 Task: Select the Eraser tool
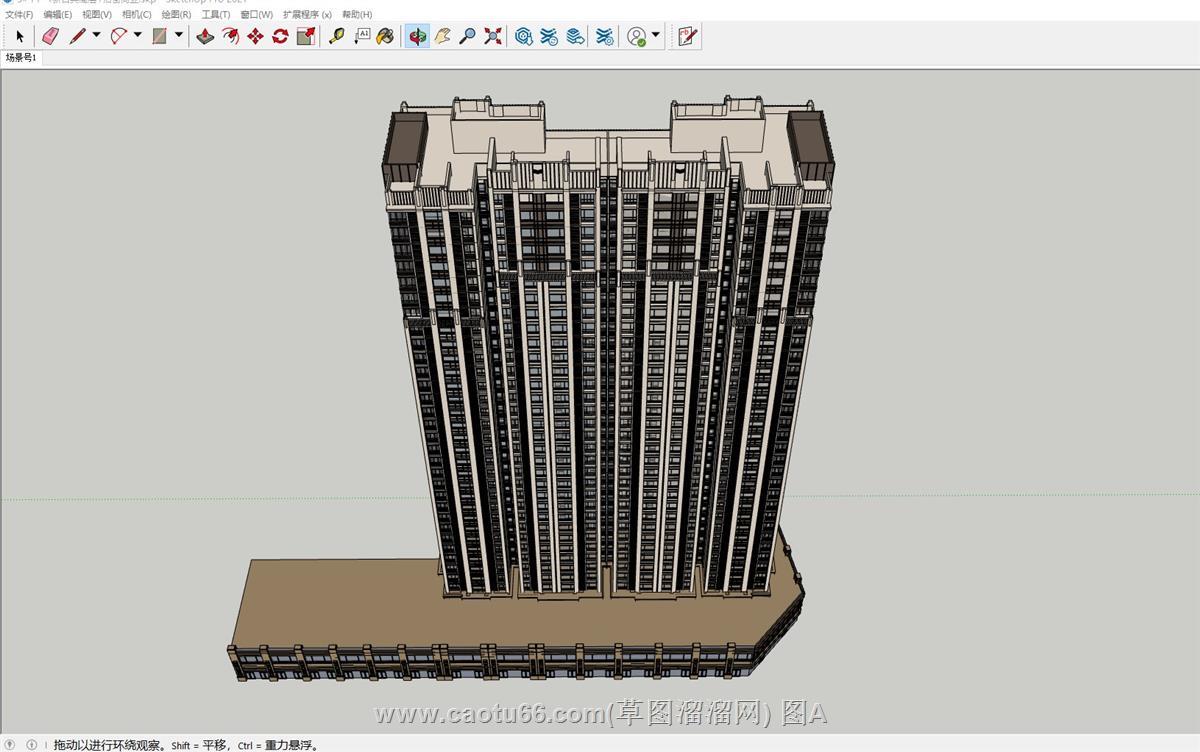click(50, 36)
